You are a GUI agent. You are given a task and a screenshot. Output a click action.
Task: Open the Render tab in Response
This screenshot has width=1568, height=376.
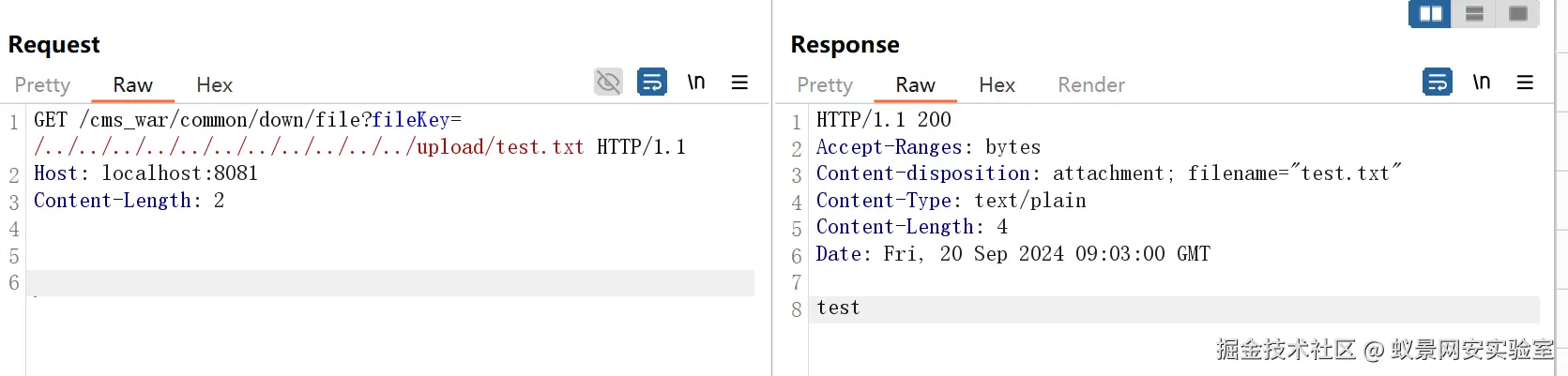1090,85
